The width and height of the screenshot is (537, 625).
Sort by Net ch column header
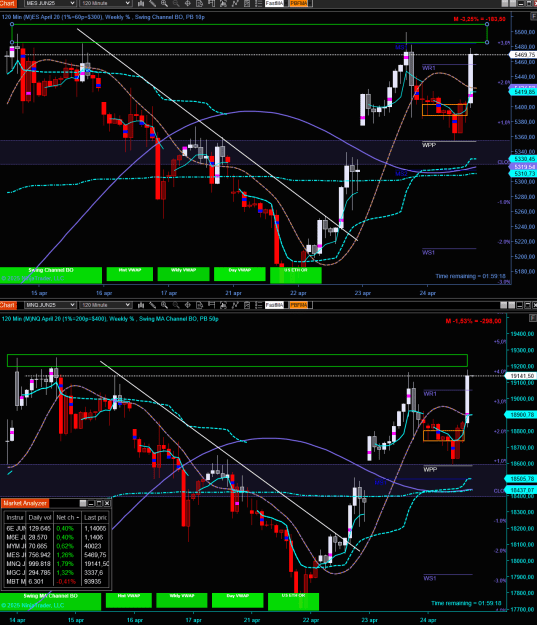67,517
